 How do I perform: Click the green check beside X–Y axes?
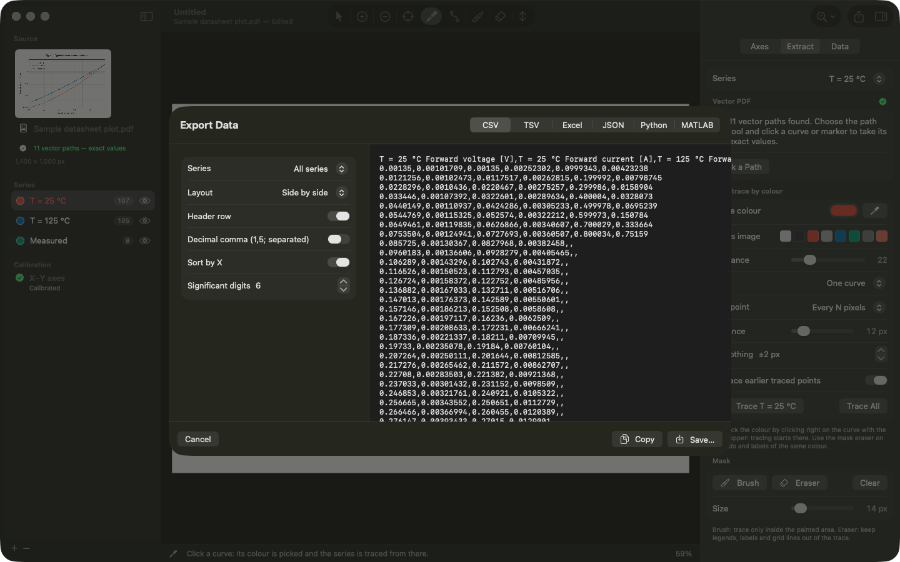(x=20, y=278)
